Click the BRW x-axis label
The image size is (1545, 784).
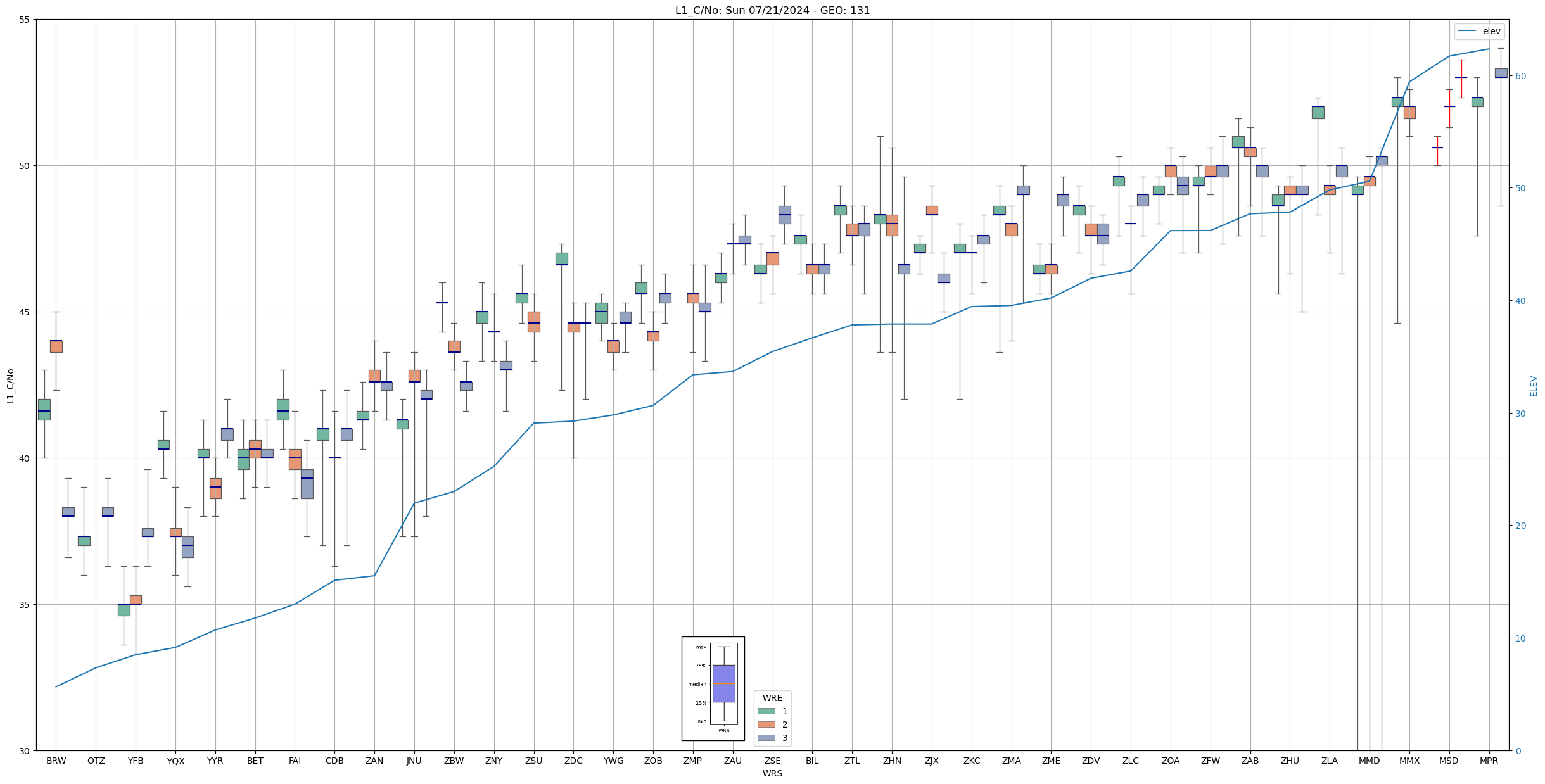click(56, 761)
